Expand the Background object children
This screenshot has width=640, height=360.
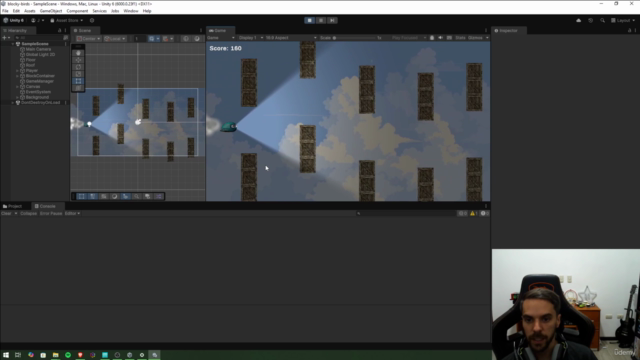pyautogui.click(x=17, y=97)
